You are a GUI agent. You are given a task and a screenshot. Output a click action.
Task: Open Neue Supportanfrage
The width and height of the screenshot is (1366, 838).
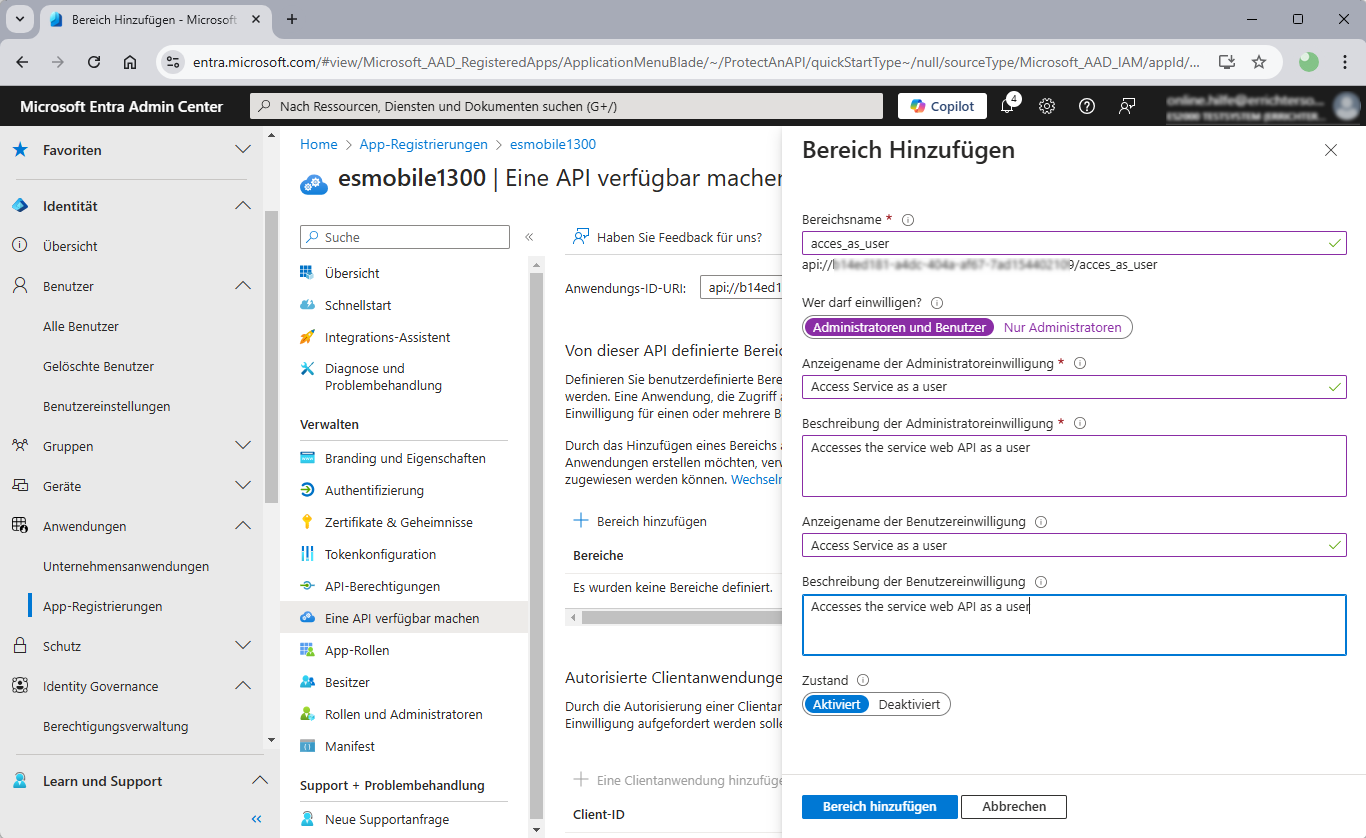386,819
